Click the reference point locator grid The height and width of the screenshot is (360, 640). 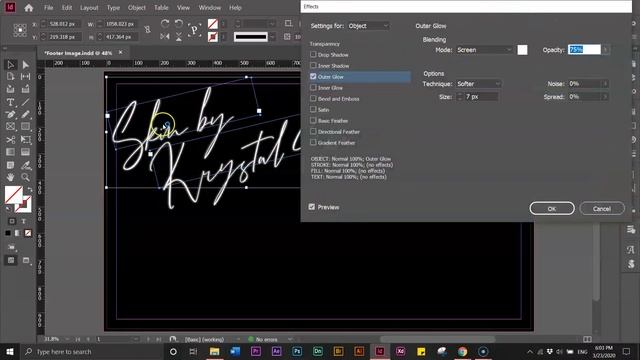click(20, 30)
